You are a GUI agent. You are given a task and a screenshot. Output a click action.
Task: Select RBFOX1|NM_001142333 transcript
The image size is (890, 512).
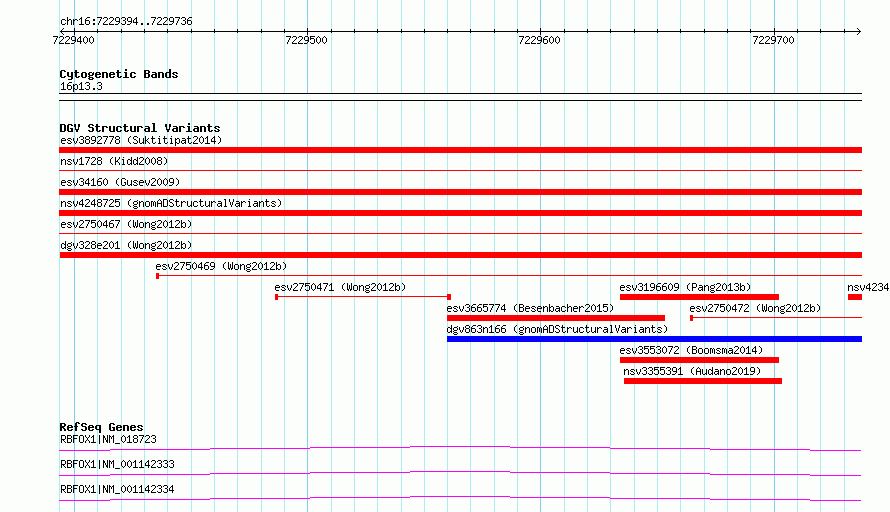coord(460,473)
